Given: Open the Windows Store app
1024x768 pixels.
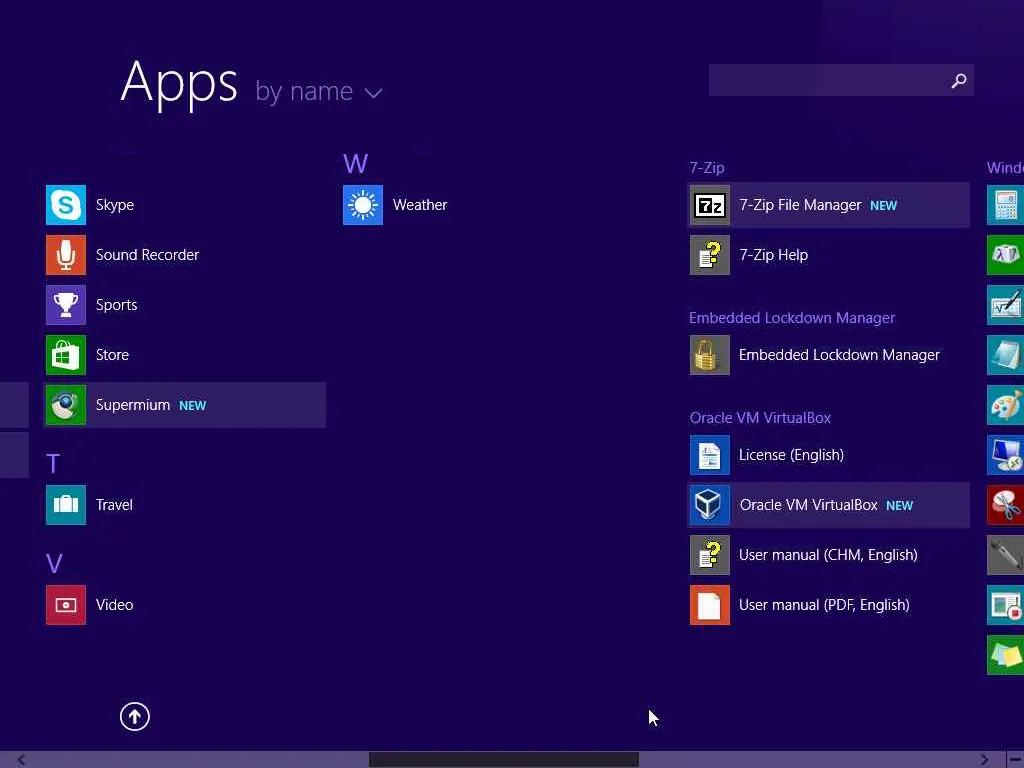Looking at the screenshot, I should (184, 355).
